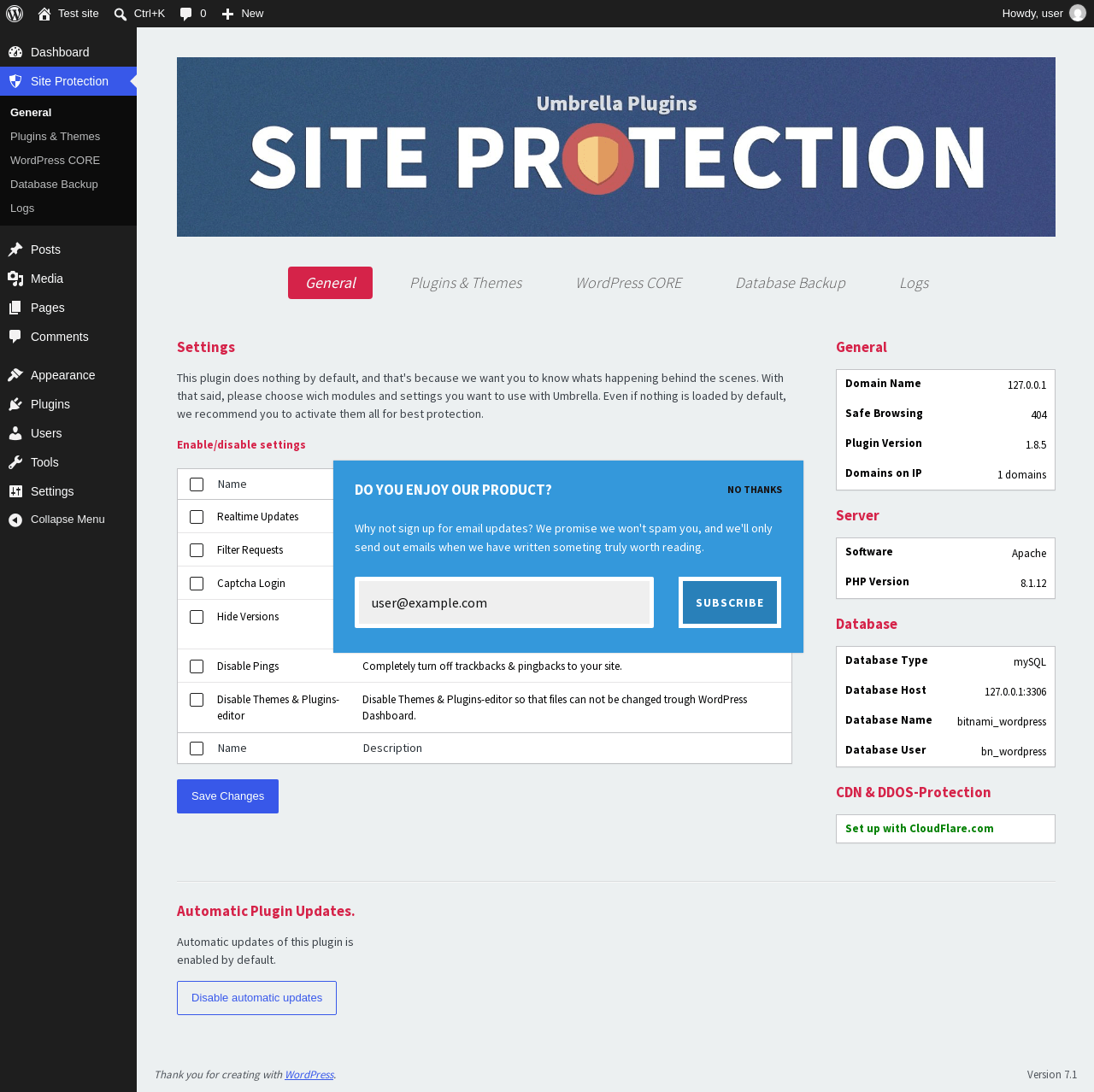
Task: Open Dashboard menu label
Action: (x=60, y=52)
